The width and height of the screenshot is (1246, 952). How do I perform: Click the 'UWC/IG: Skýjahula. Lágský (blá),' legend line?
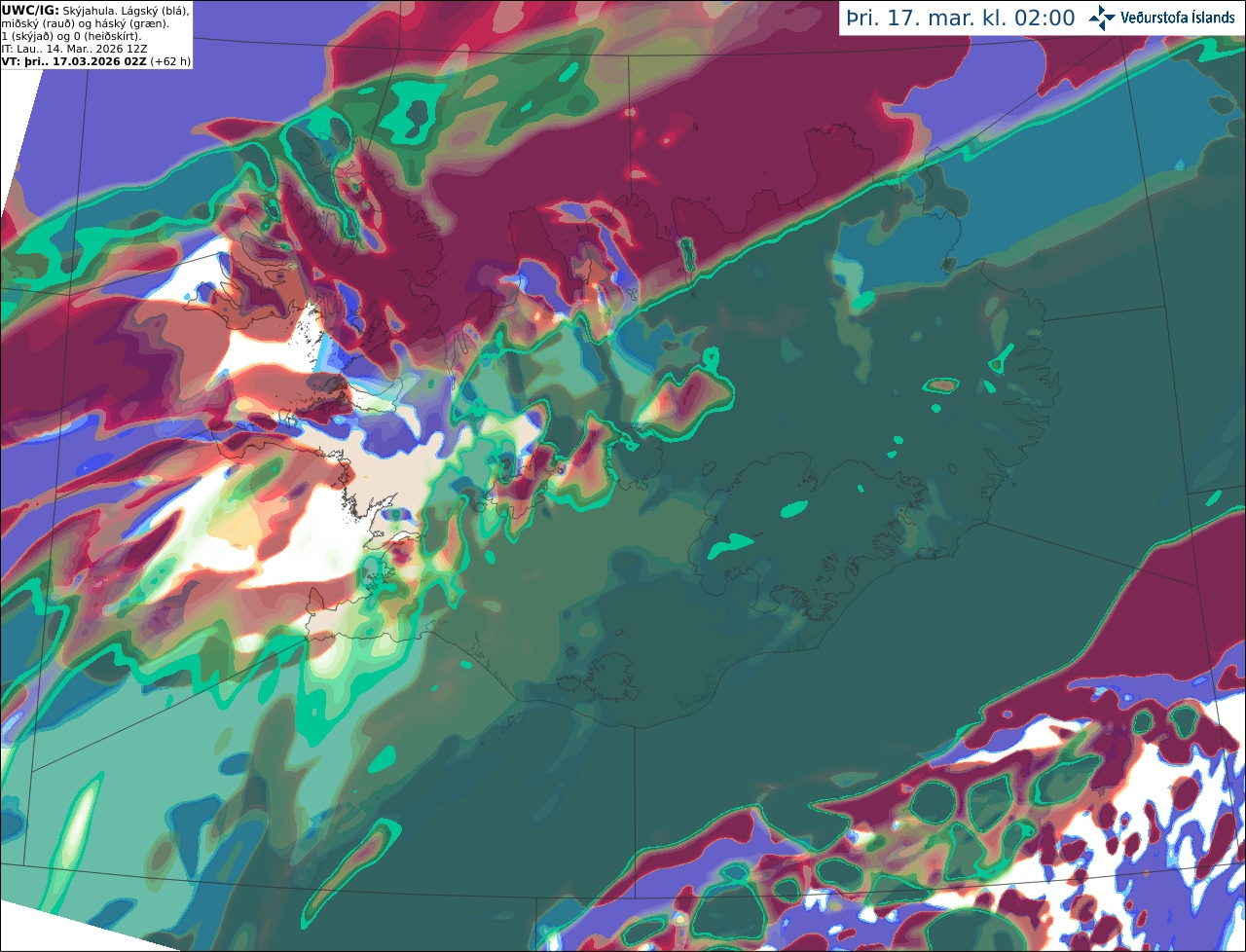coord(95,10)
